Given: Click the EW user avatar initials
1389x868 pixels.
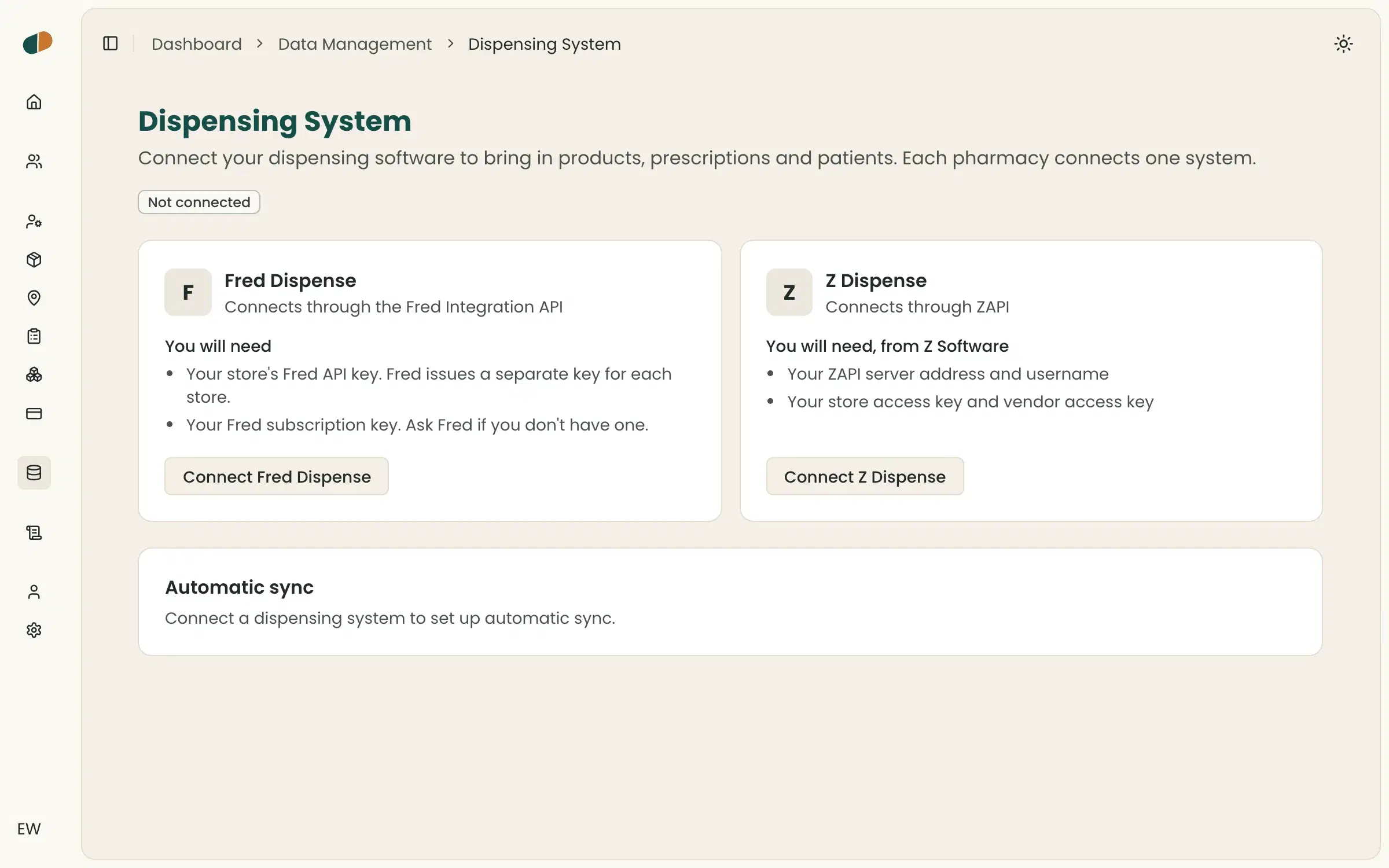Looking at the screenshot, I should [29, 829].
